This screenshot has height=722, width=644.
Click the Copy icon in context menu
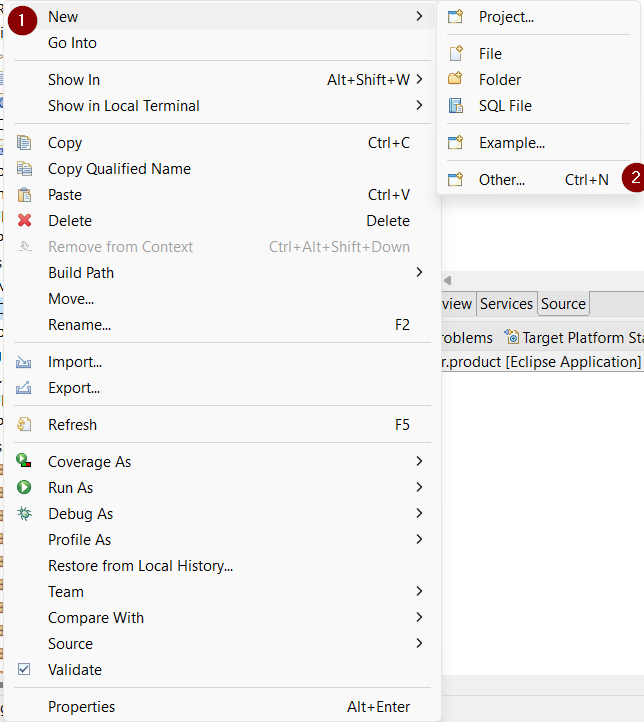tap(25, 143)
